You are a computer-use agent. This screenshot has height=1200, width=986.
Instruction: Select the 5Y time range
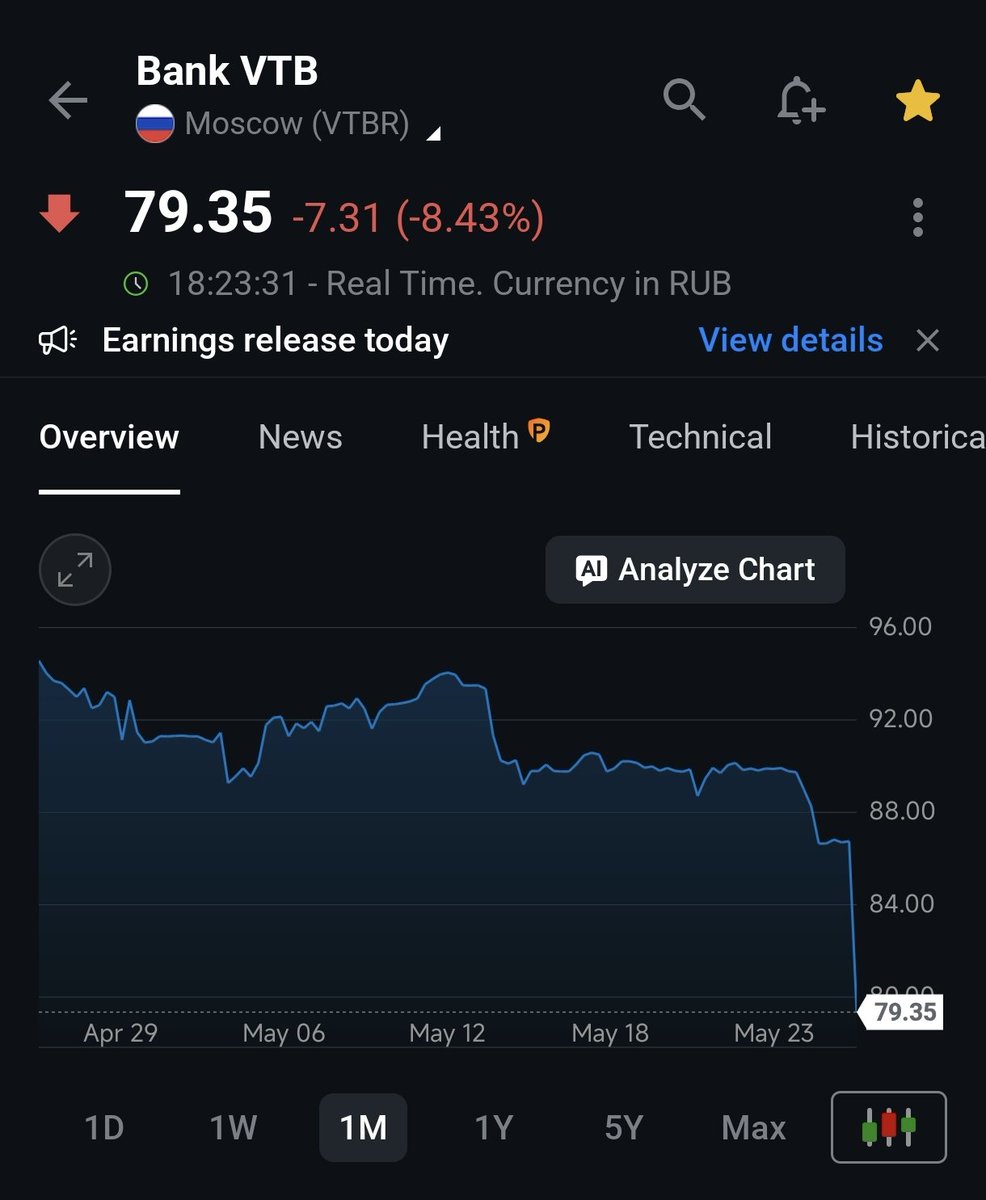pos(623,1128)
